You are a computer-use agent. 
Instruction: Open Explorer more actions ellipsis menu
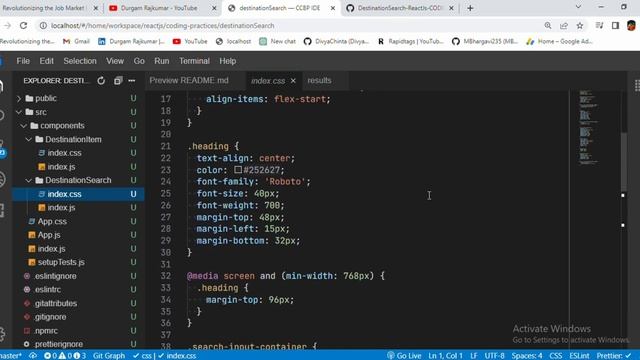[x=131, y=81]
